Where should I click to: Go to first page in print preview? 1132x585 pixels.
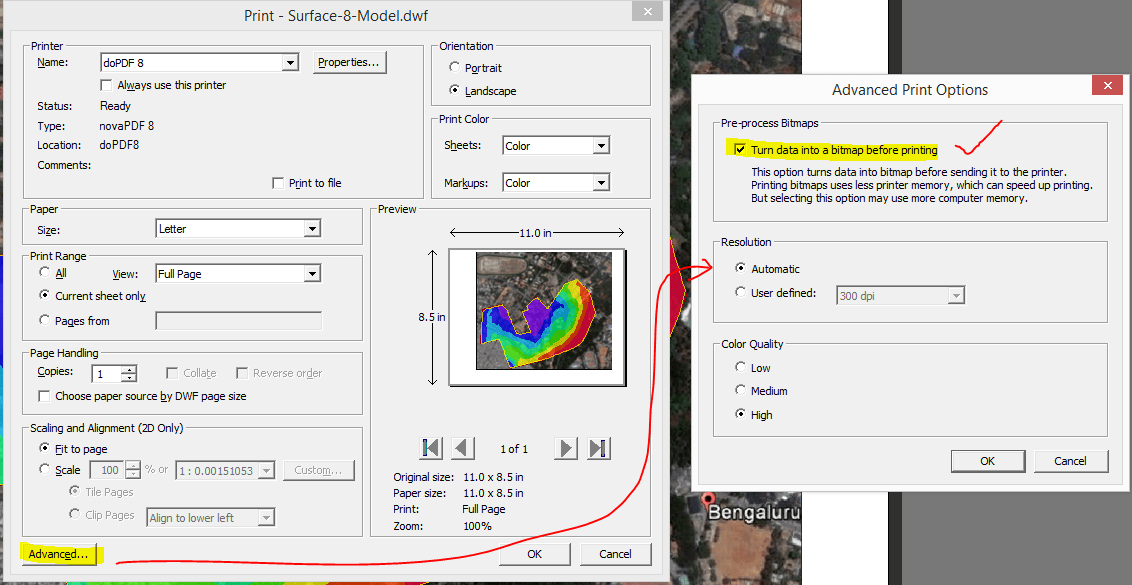pyautogui.click(x=430, y=448)
